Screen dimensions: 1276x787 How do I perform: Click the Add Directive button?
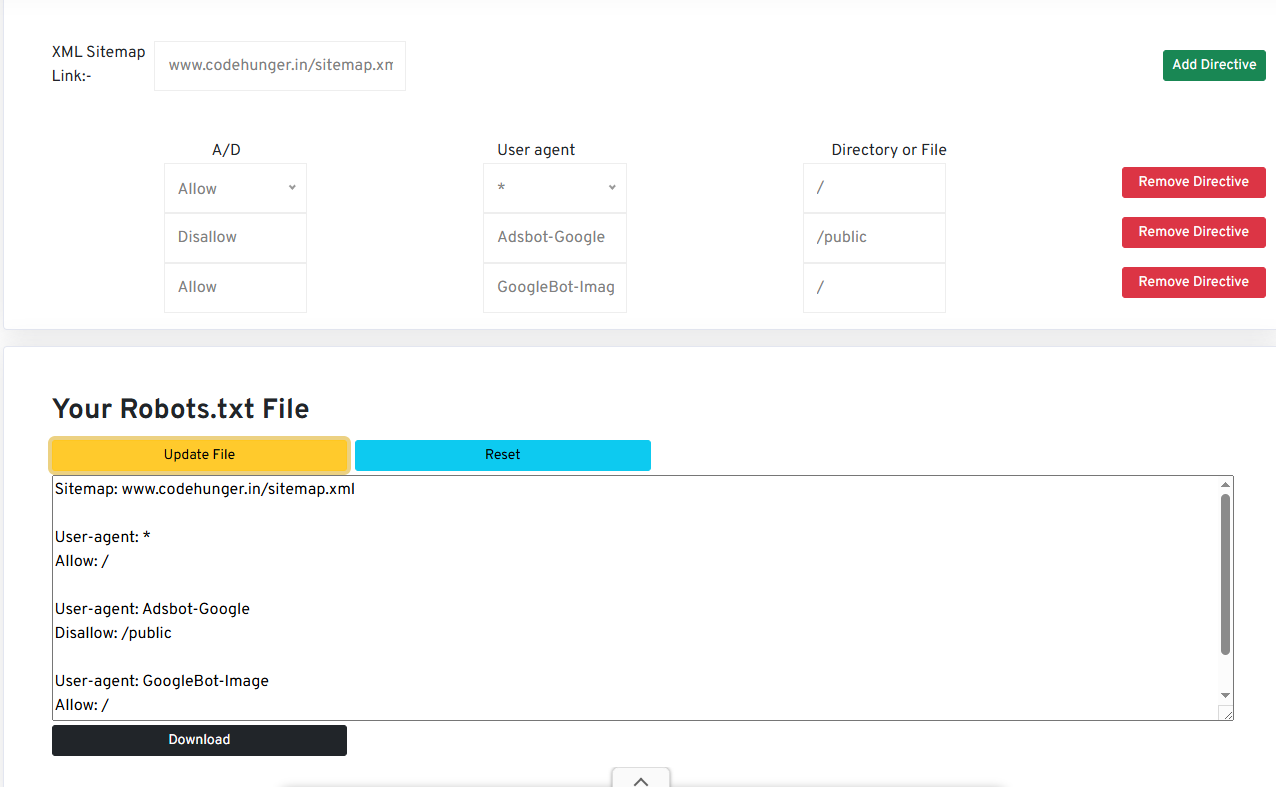click(x=1213, y=64)
